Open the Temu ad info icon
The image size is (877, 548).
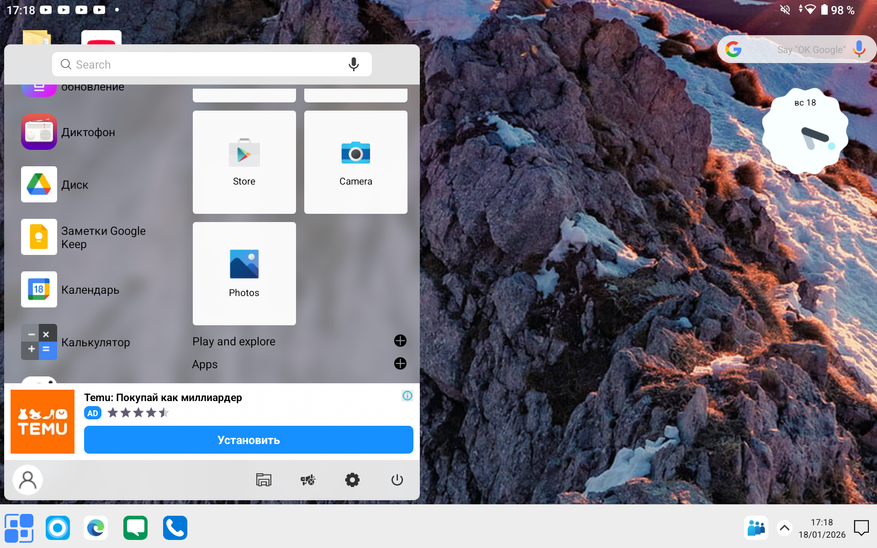tap(407, 396)
